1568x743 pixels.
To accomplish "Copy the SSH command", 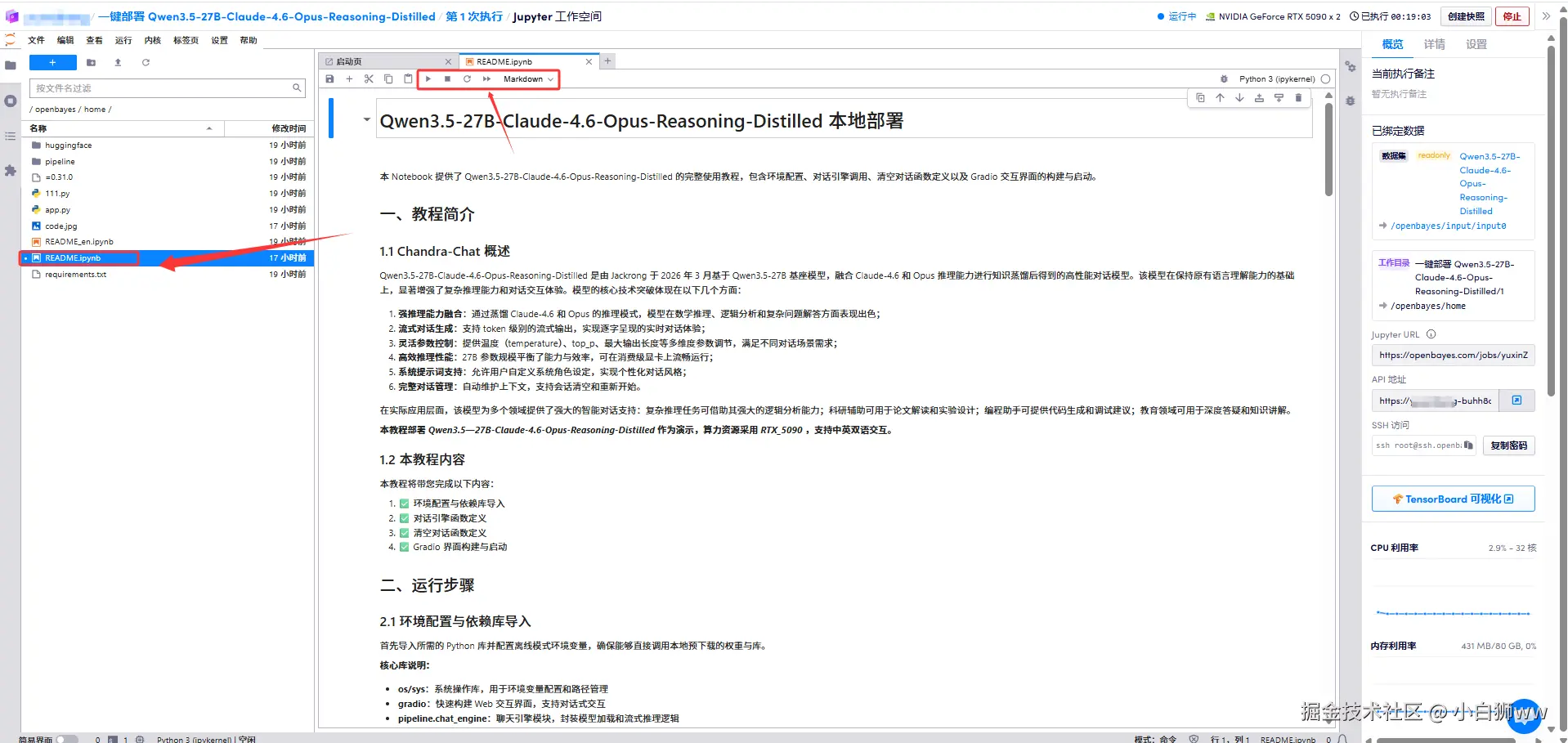I will pos(1468,445).
